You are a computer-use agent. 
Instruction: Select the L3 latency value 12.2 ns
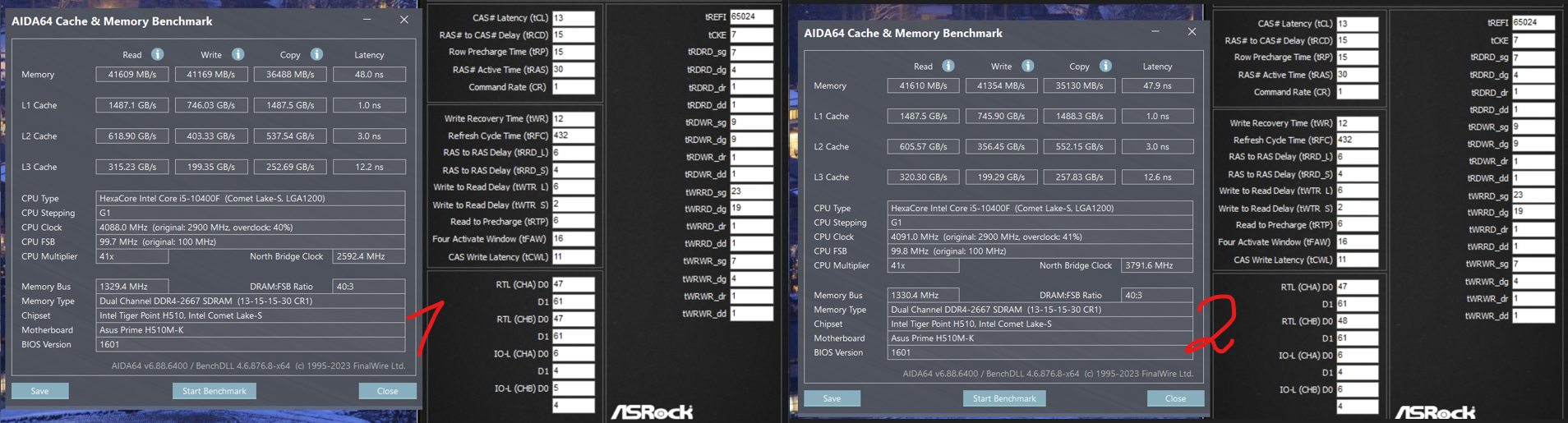click(x=369, y=167)
